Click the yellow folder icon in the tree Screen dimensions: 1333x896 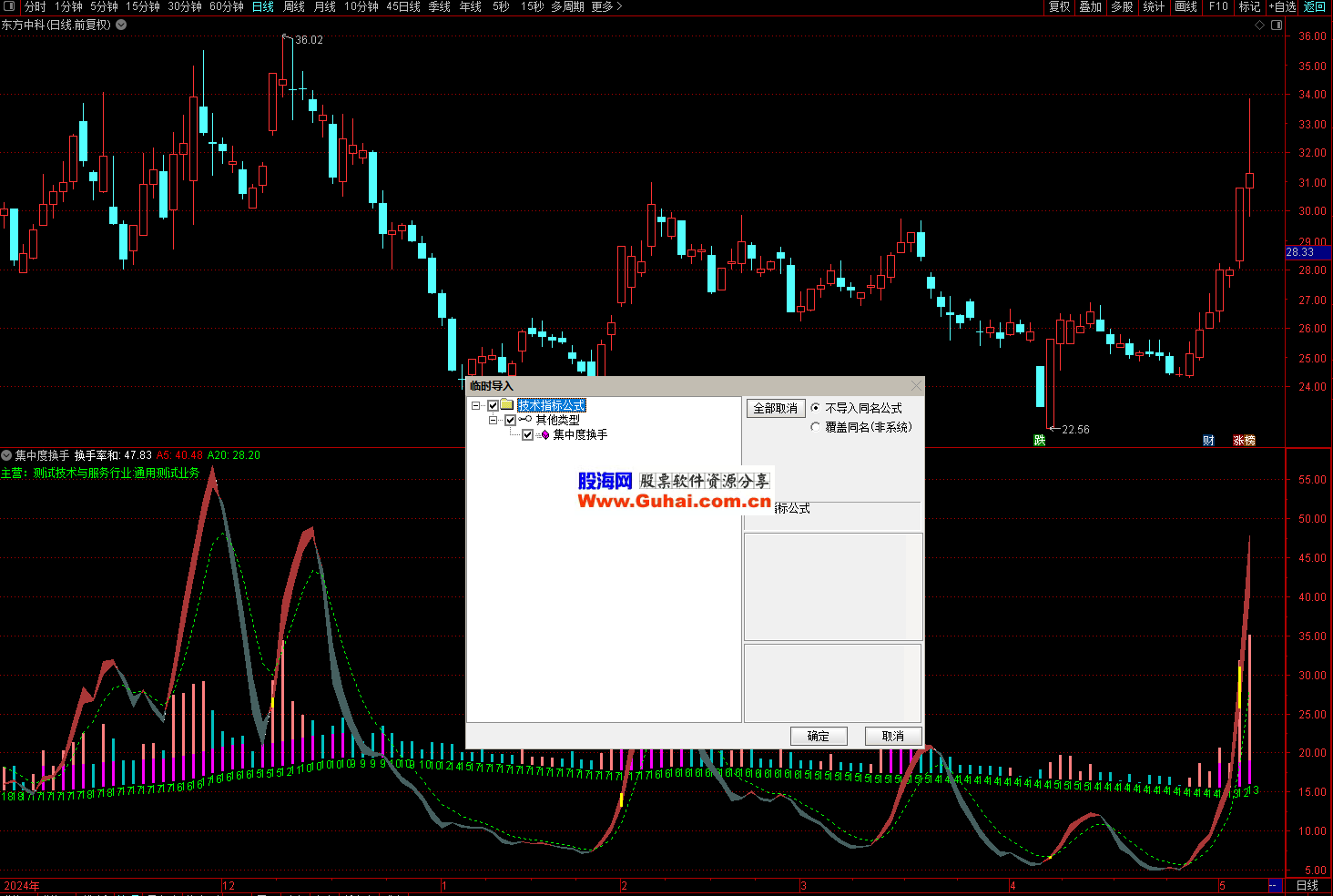(507, 405)
